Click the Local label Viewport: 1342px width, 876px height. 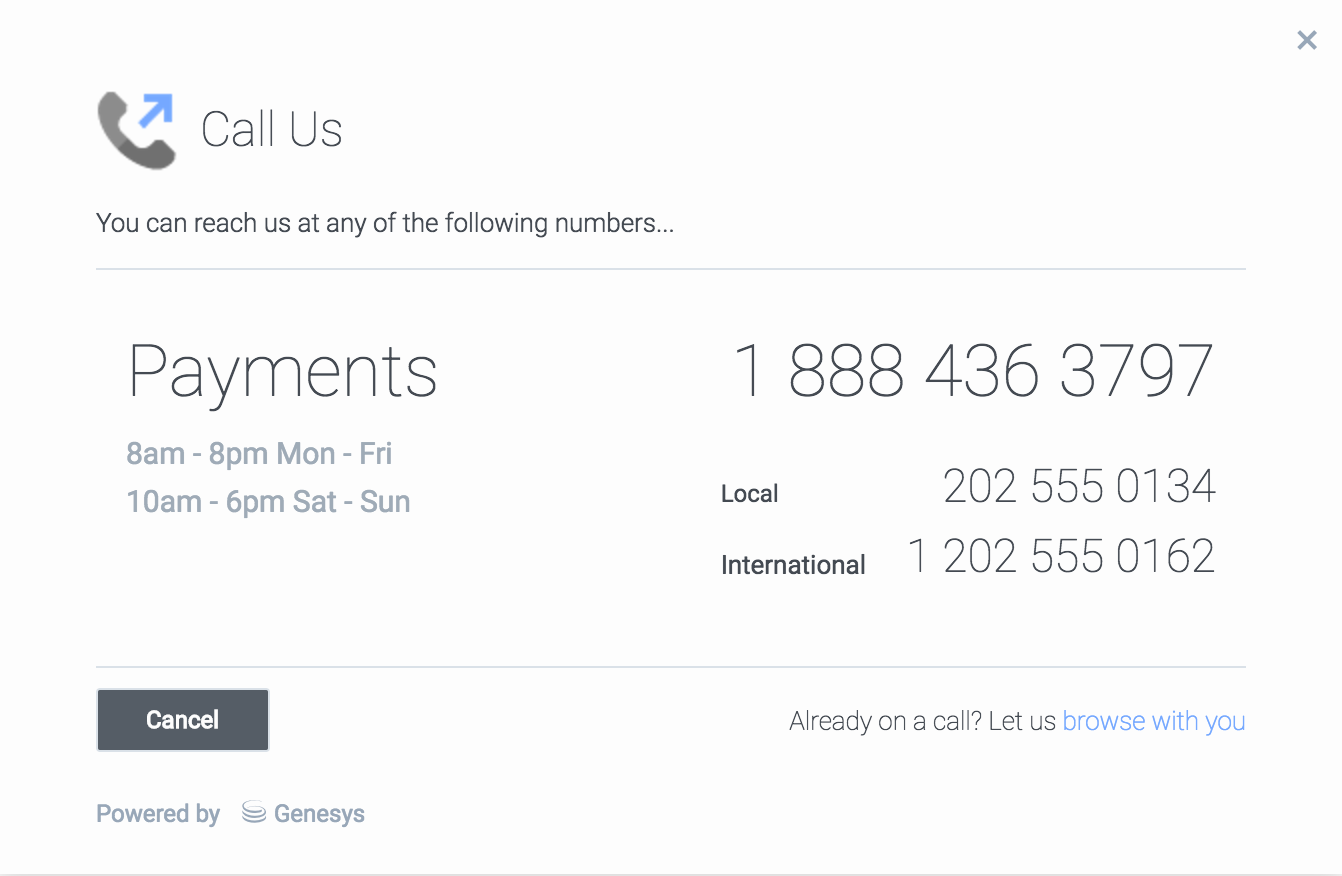tap(749, 494)
